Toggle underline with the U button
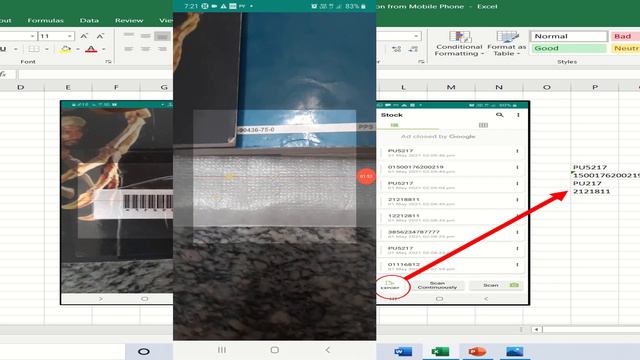The height and width of the screenshot is (360, 640). 3,49
